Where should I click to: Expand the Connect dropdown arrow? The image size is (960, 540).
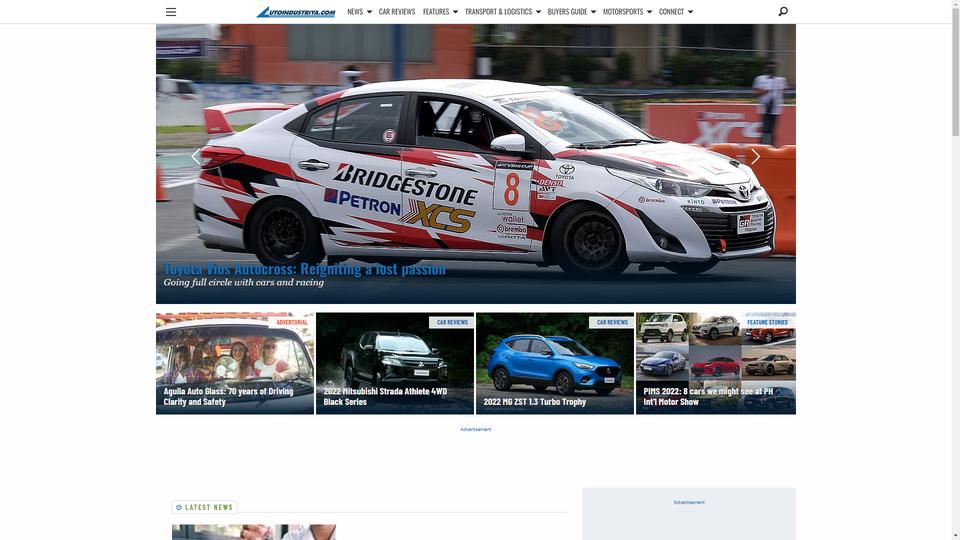click(x=690, y=12)
